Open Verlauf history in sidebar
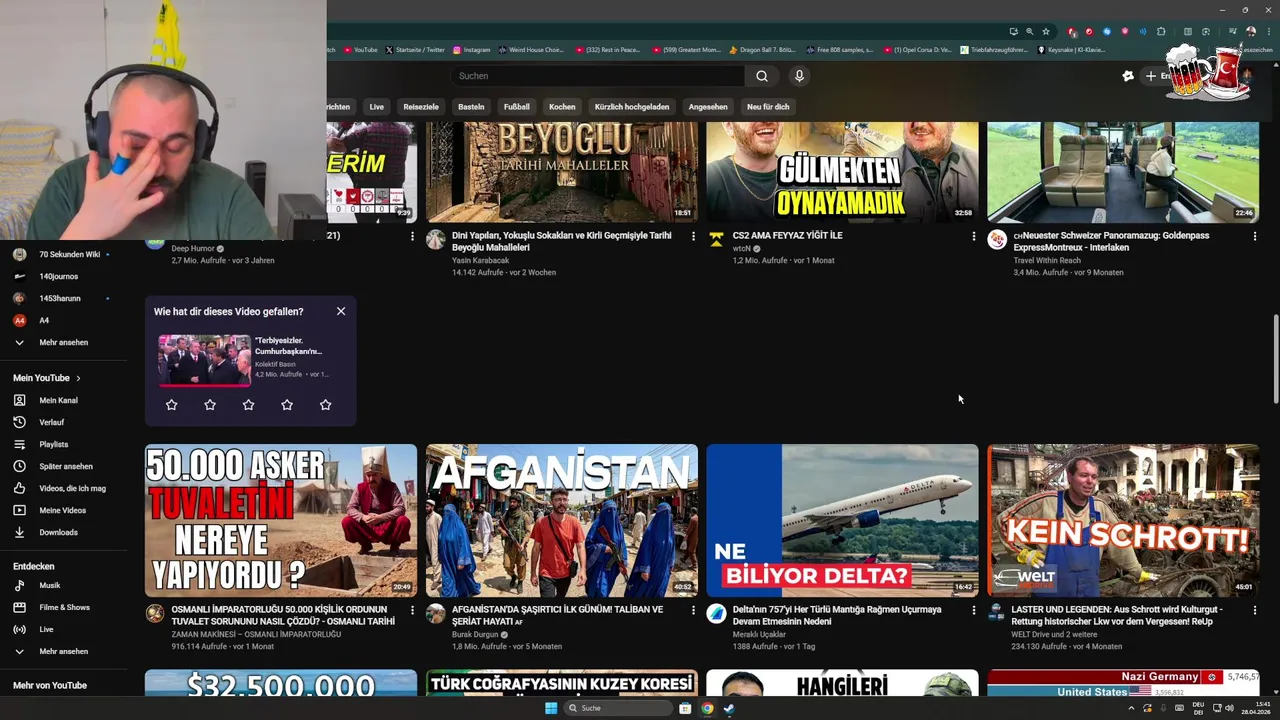Viewport: 1280px width, 720px height. point(51,422)
